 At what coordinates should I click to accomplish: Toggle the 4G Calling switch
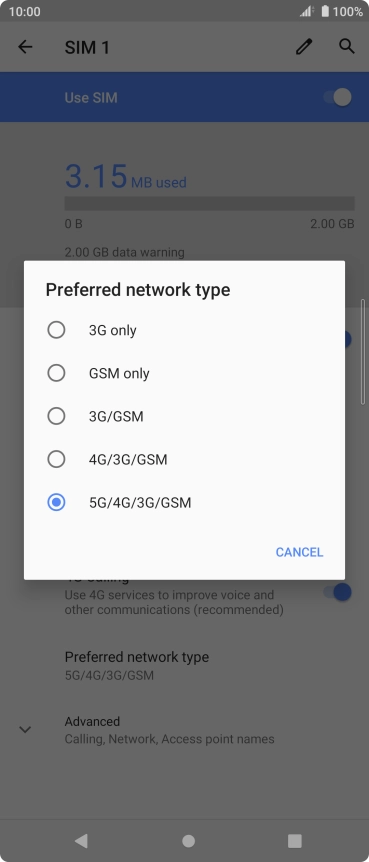[337, 592]
